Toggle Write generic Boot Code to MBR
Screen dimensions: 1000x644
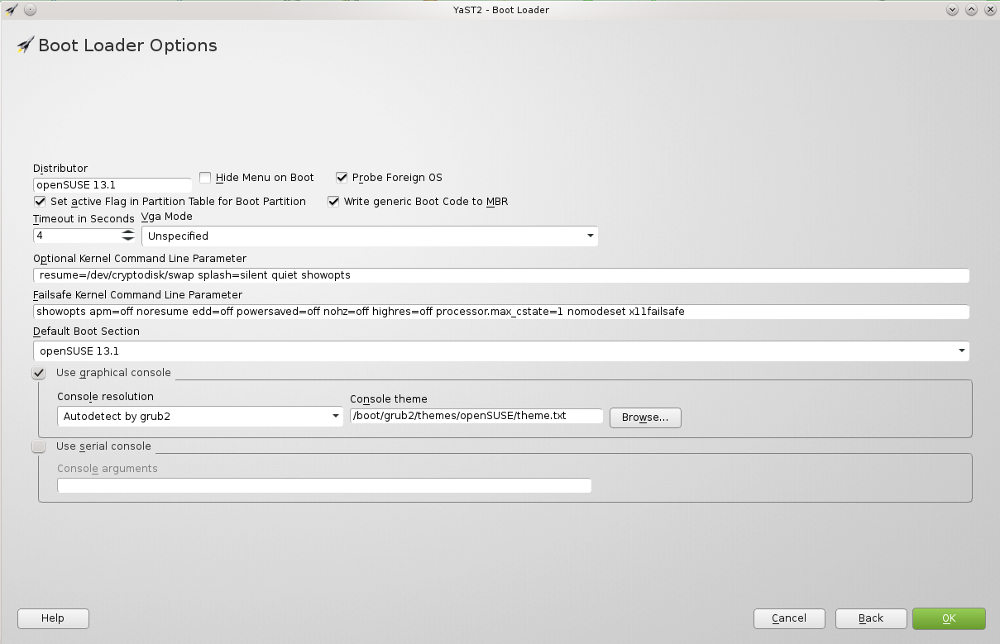[333, 201]
